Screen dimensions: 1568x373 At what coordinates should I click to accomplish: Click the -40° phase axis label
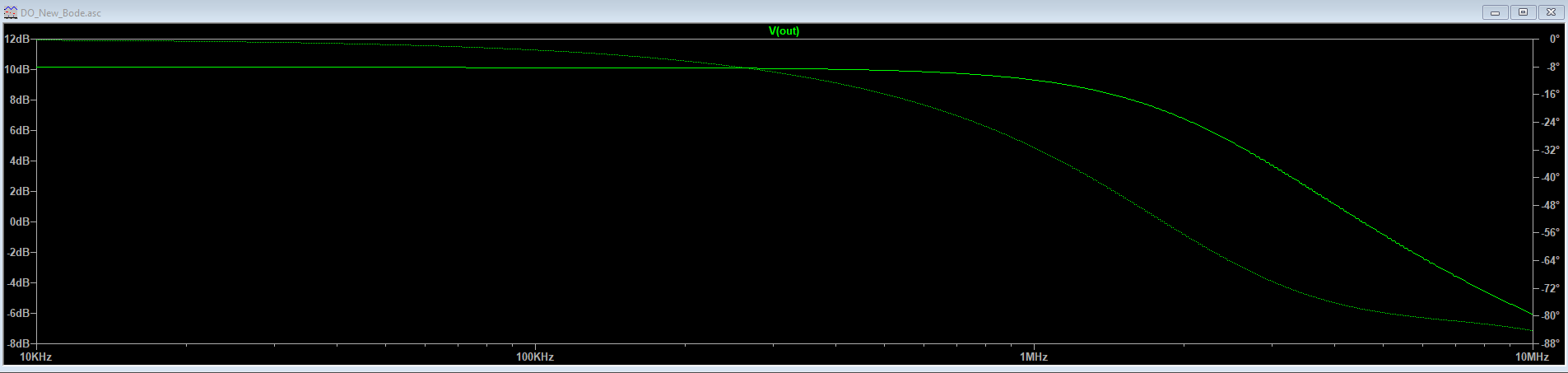pos(1550,178)
